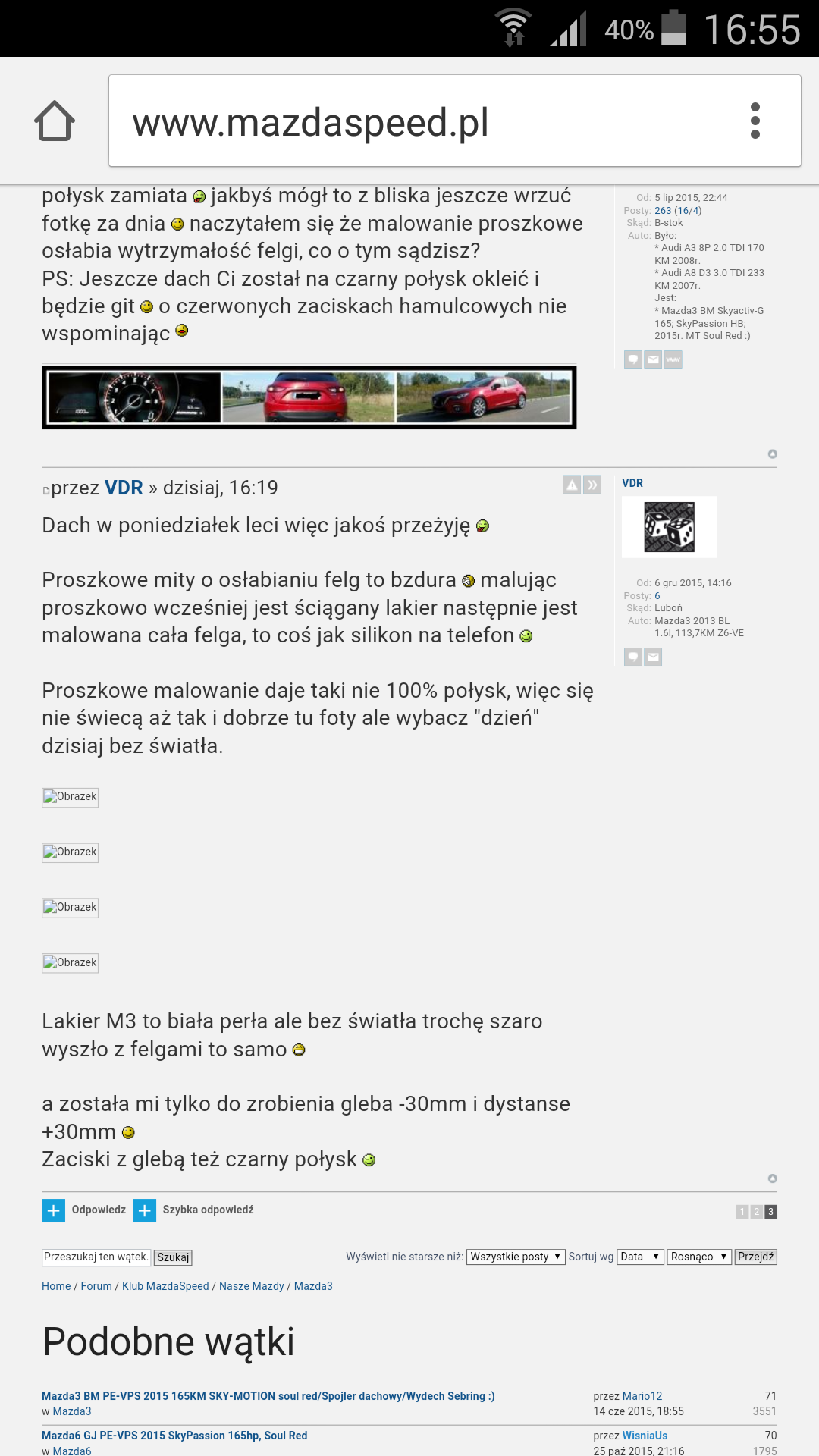Send private message to VDR via bubble icon
The image size is (819, 1456).
[632, 657]
